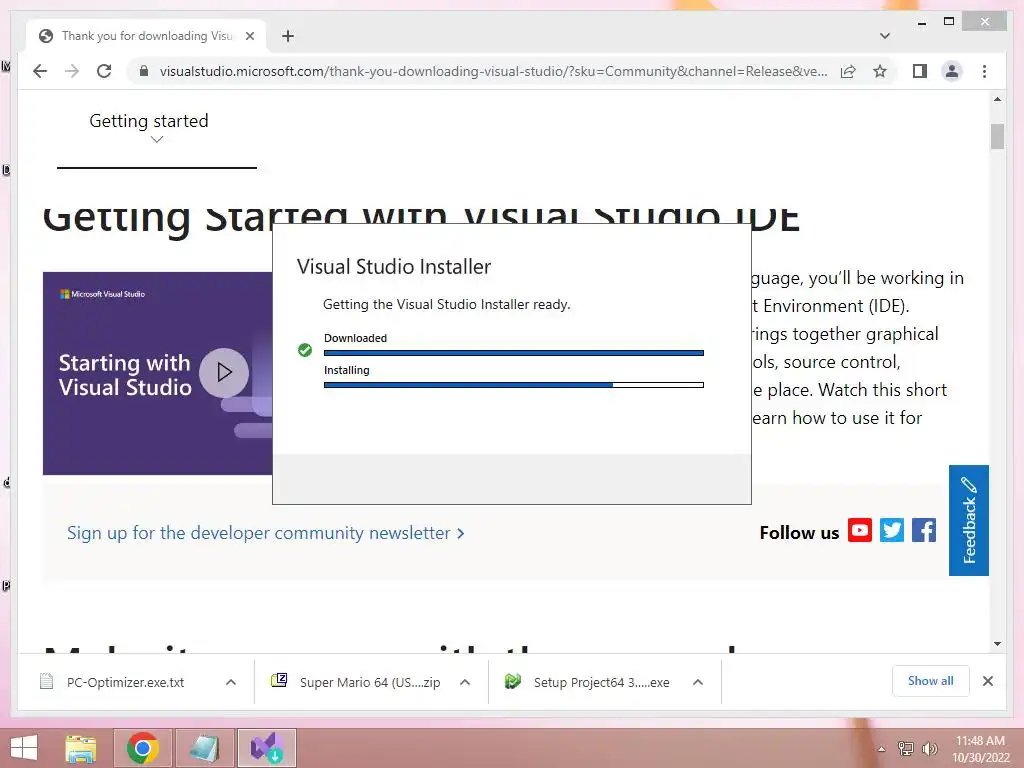Switch to Visual Studio Installer taskbar icon
Screen dimensions: 1024x768
[x=266, y=748]
